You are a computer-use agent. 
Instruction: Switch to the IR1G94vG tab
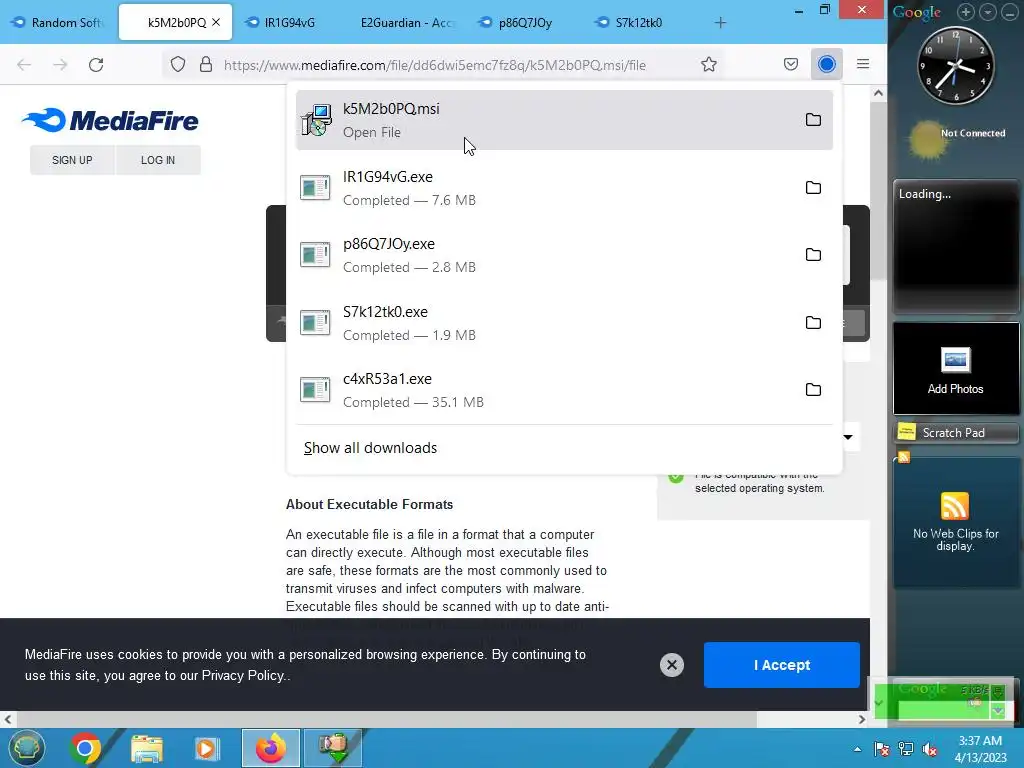(x=289, y=22)
